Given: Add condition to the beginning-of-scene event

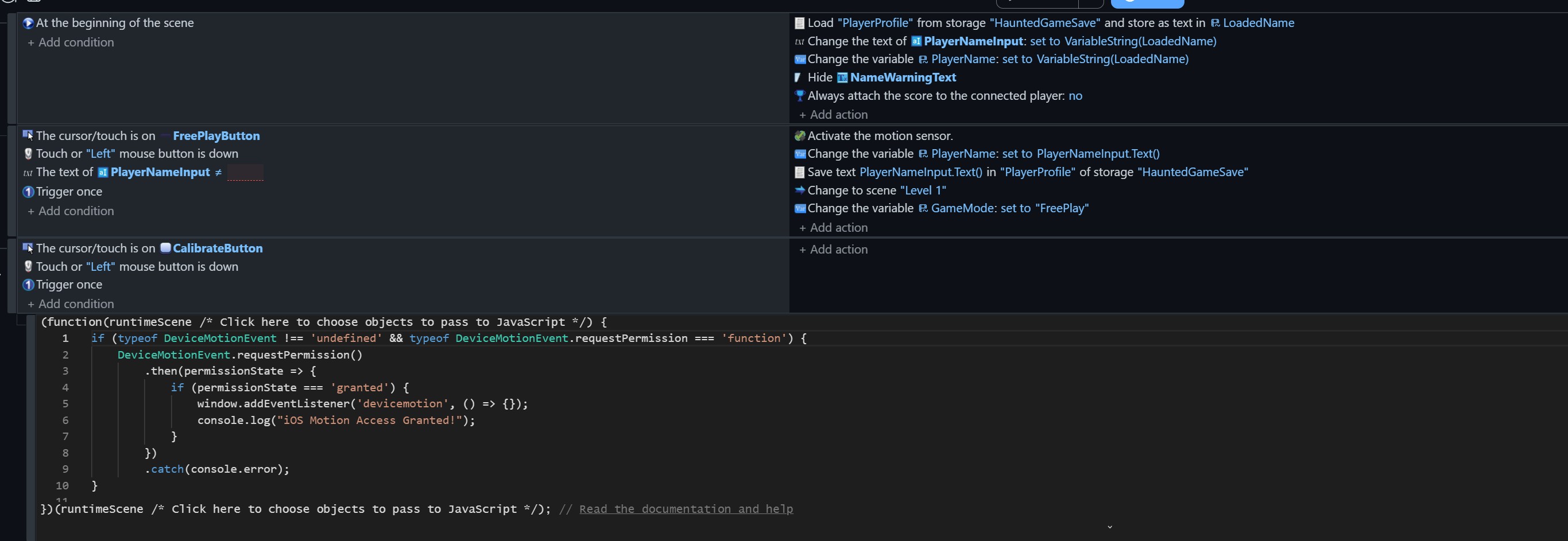Looking at the screenshot, I should (x=71, y=42).
